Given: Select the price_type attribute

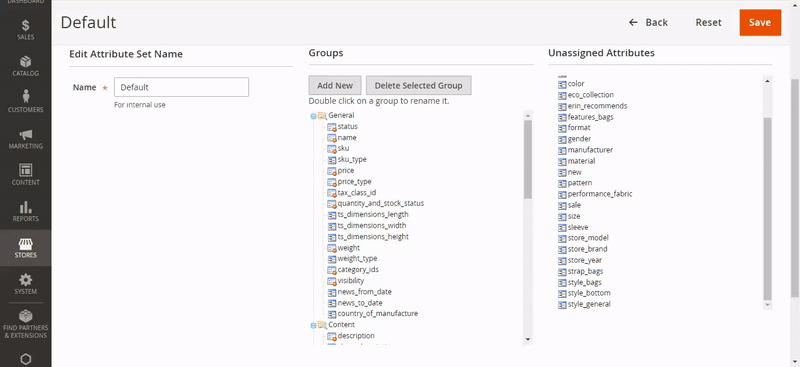Looking at the screenshot, I should point(355,182).
